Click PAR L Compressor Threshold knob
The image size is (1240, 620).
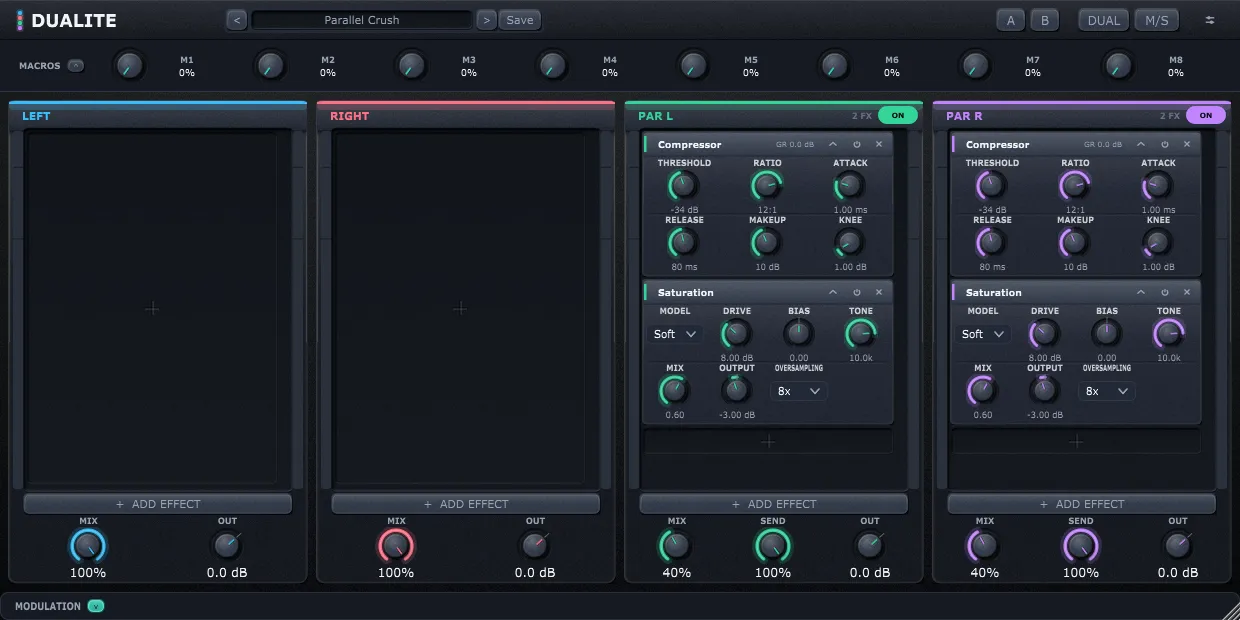pos(683,186)
